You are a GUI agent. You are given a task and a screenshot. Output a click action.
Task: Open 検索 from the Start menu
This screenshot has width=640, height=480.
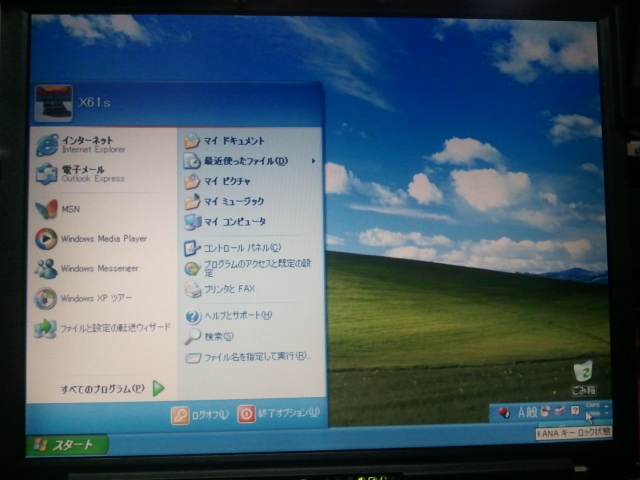(209, 336)
